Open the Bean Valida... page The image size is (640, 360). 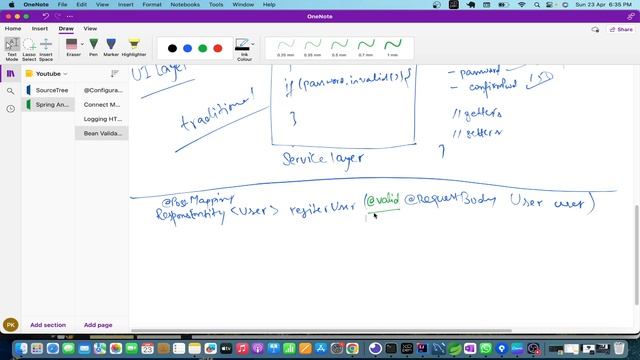pyautogui.click(x=102, y=133)
